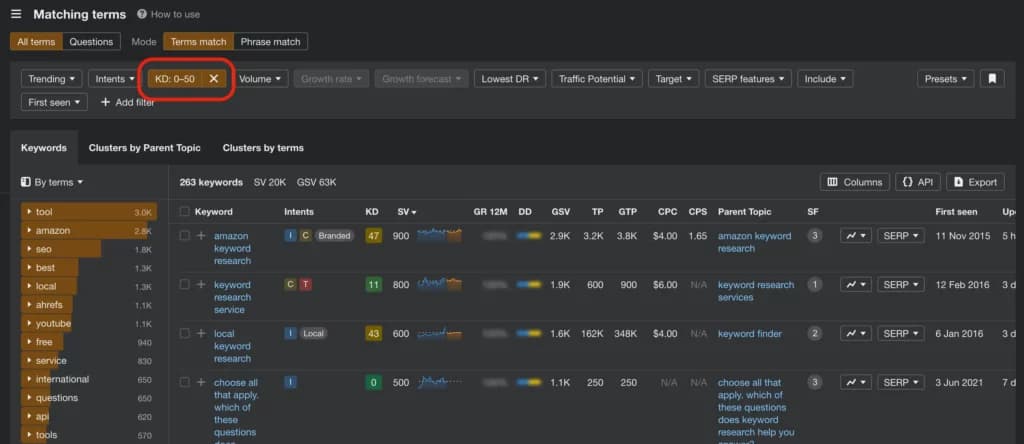Check the select-all Keyword header checkbox
This screenshot has width=1024, height=444.
(x=184, y=212)
